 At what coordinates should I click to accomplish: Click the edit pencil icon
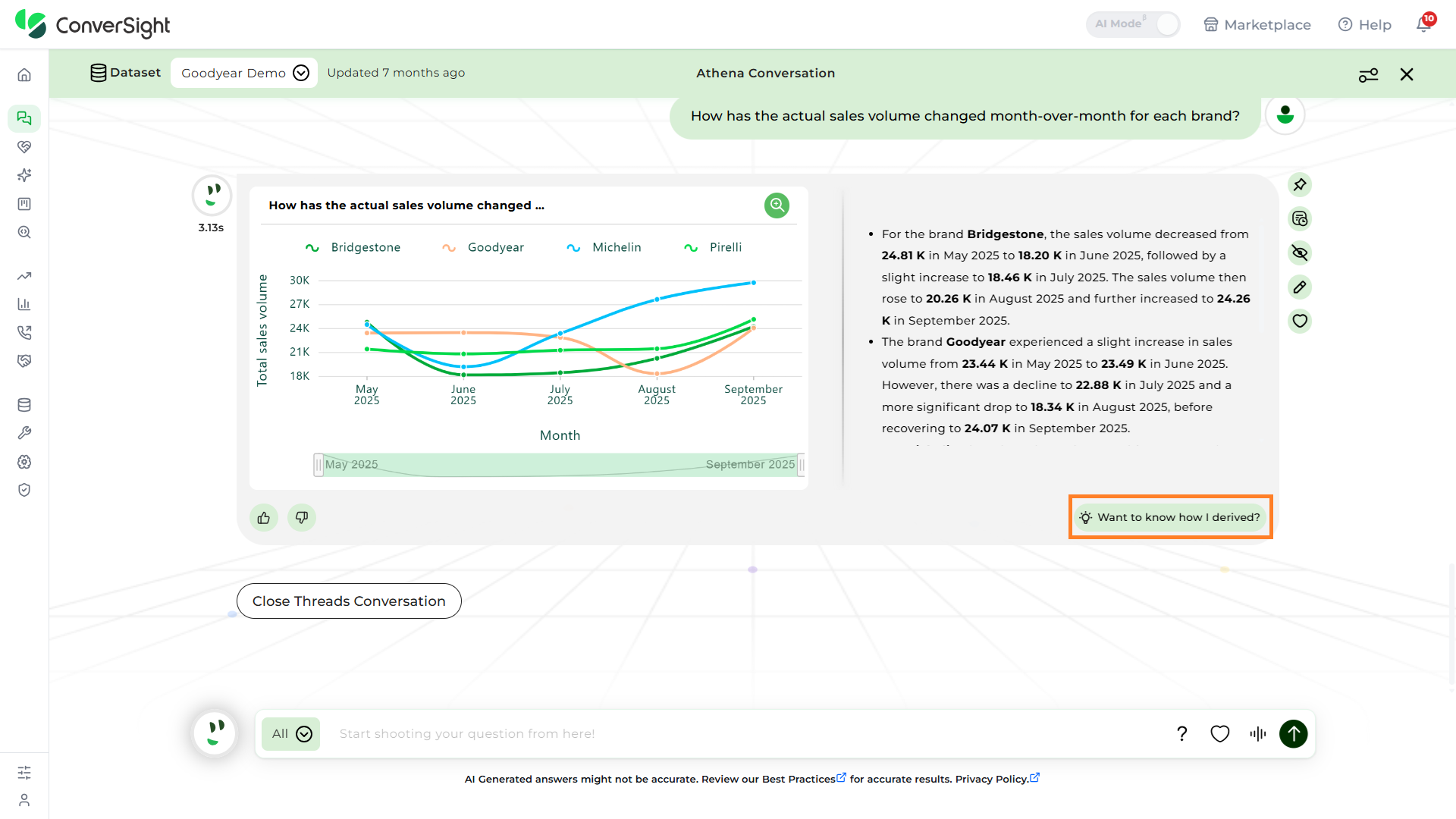tap(1300, 287)
